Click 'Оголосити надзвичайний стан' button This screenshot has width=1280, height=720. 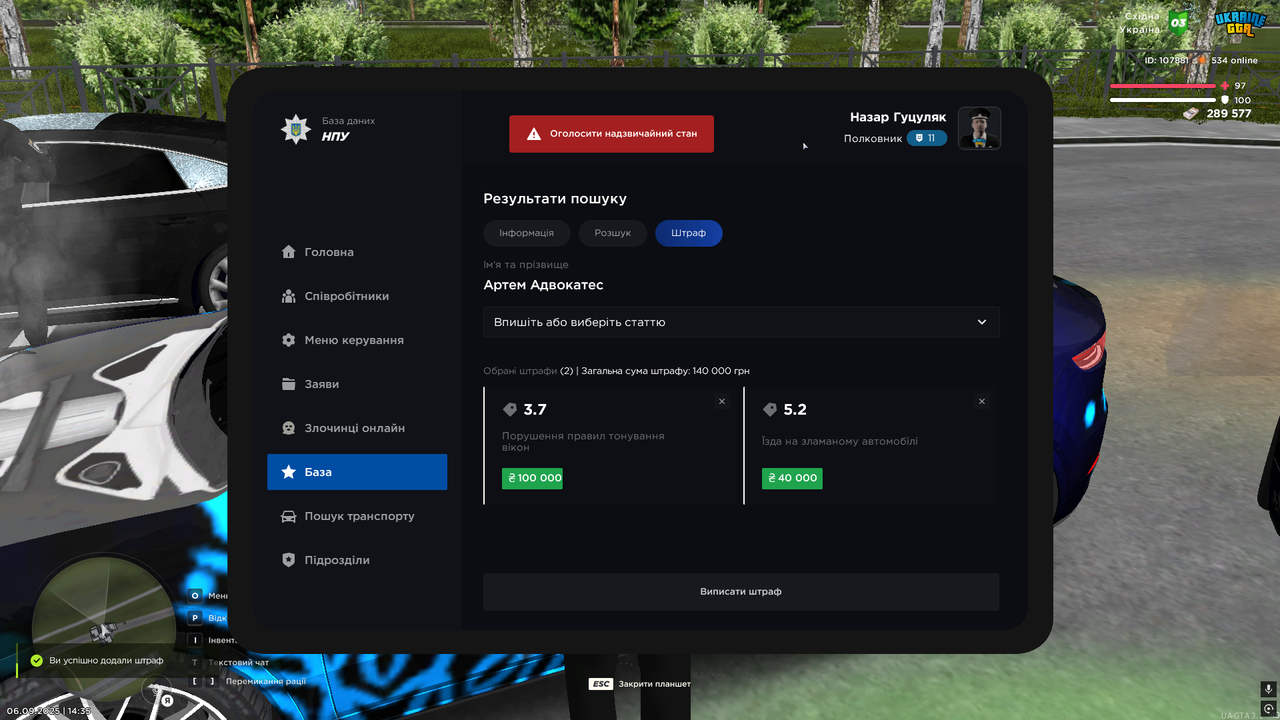pos(611,134)
